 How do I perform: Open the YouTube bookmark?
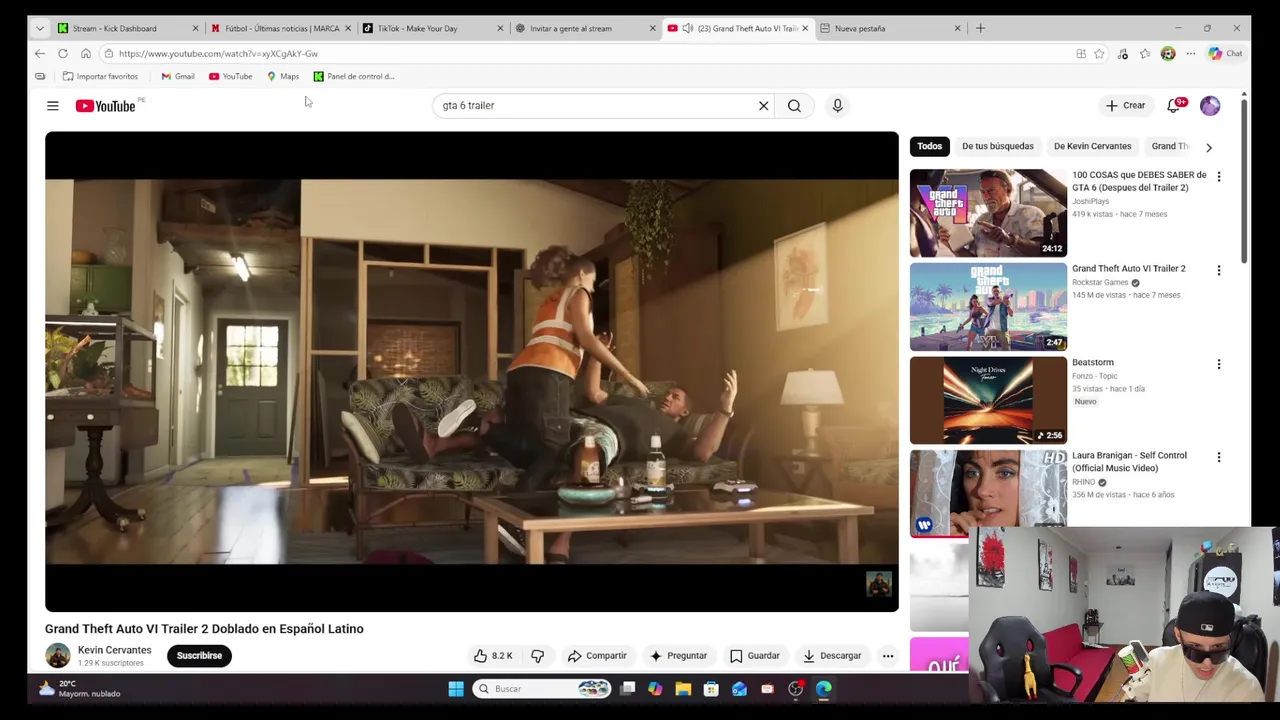[x=230, y=76]
